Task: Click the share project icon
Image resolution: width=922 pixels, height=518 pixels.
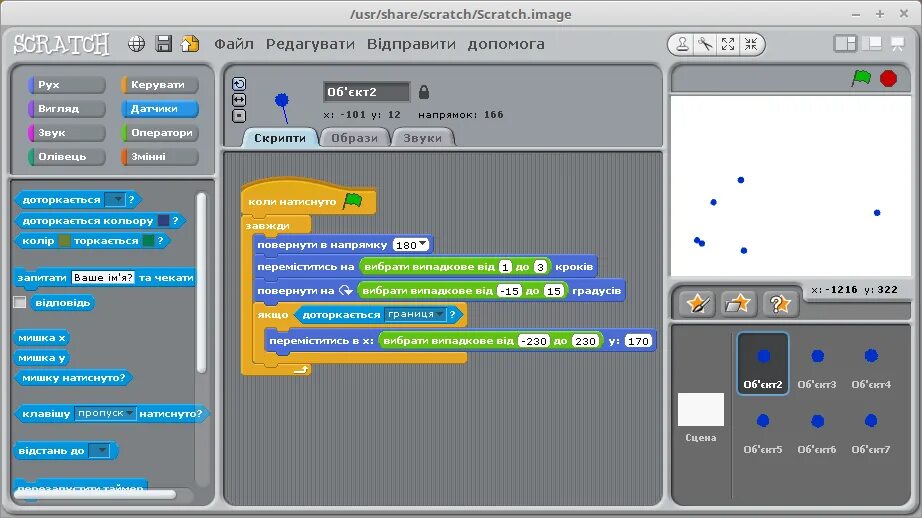Action: (x=190, y=44)
